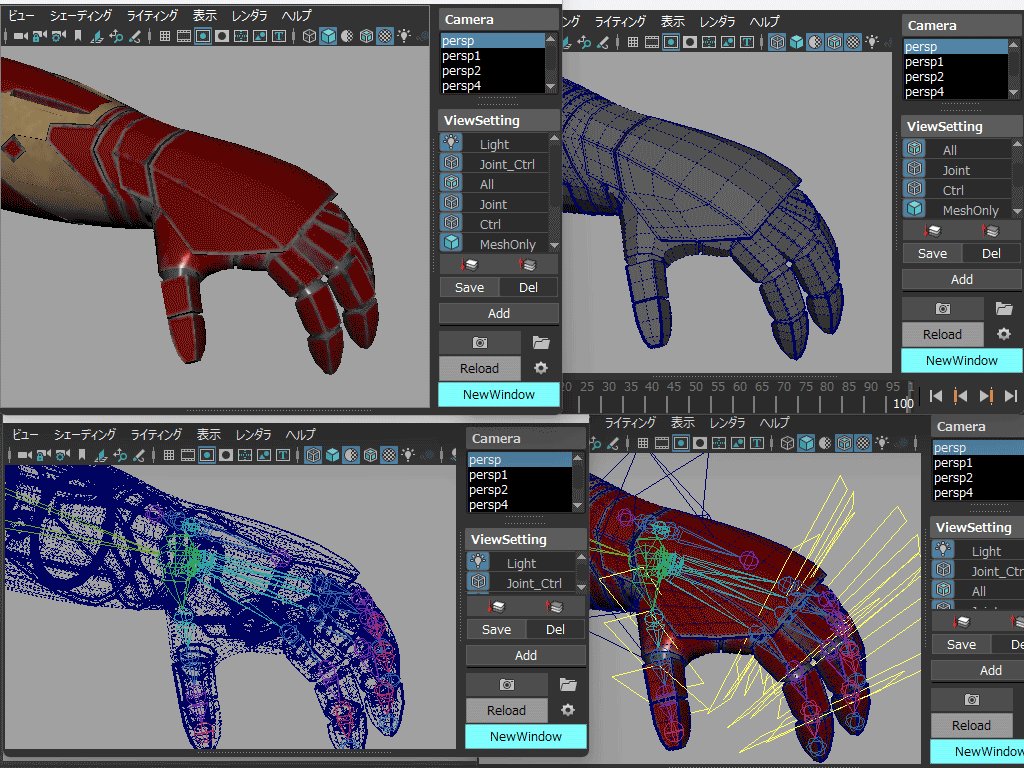Open folder icon in top-right window
Screen dimensions: 1024x768
1004,308
